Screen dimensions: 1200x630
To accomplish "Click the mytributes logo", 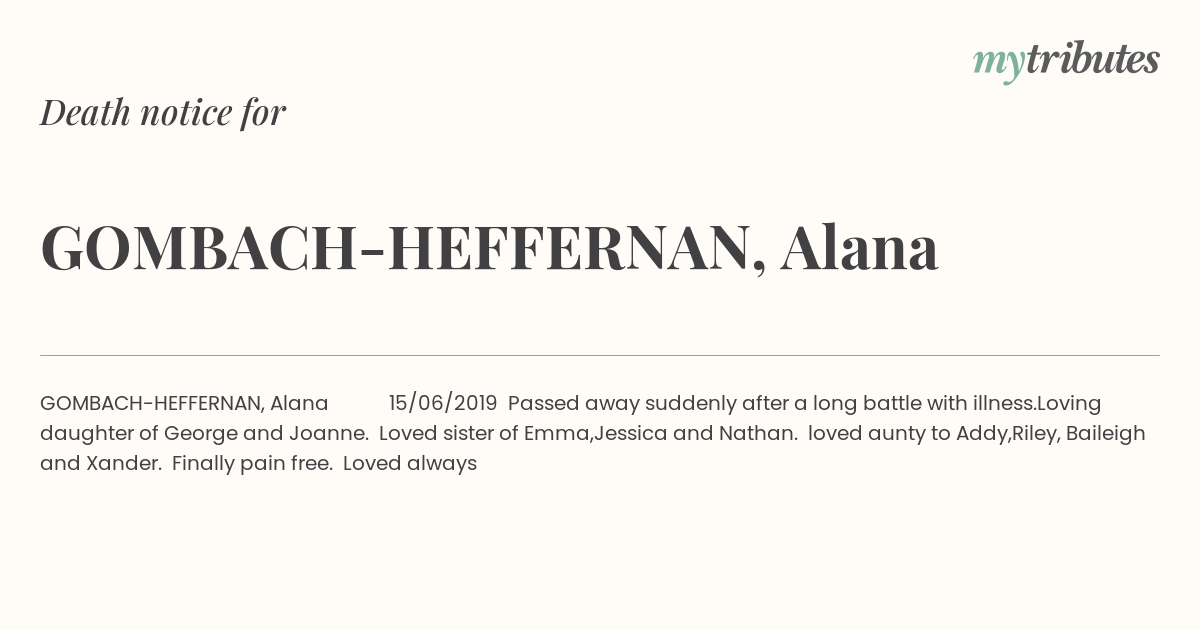I will point(1066,61).
